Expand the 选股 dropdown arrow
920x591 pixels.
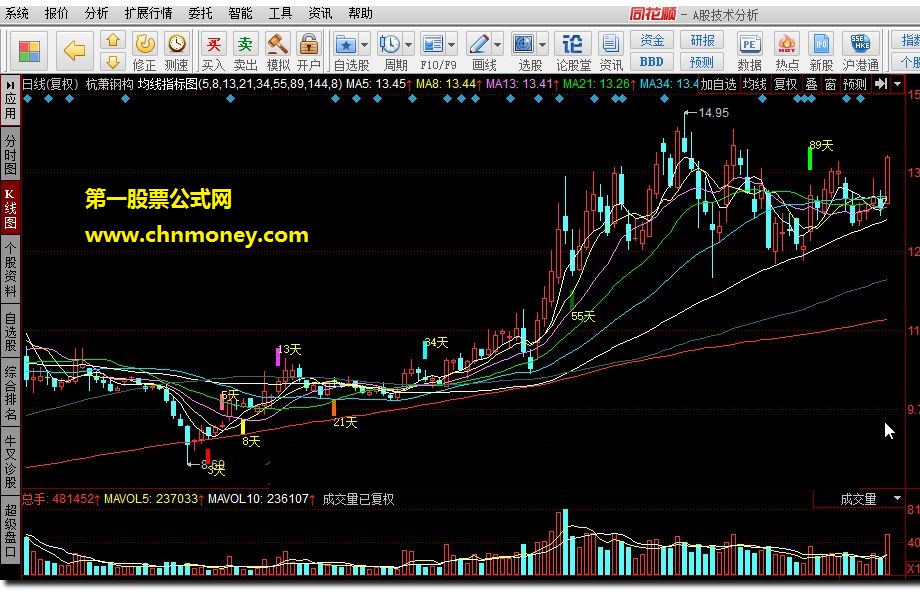click(x=542, y=44)
